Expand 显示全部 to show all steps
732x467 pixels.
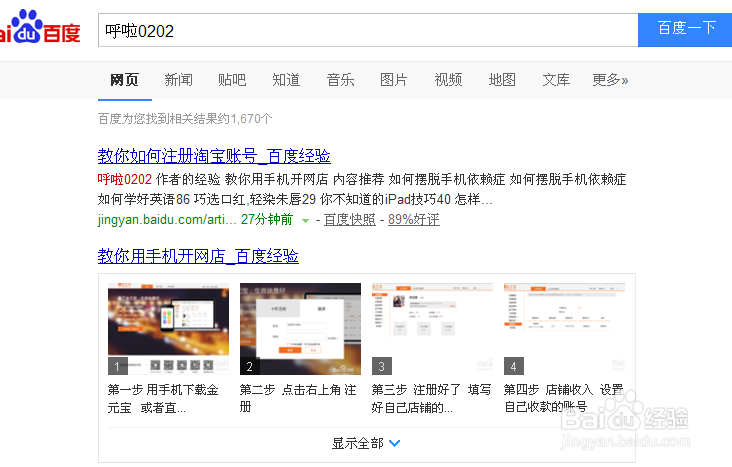tap(366, 443)
